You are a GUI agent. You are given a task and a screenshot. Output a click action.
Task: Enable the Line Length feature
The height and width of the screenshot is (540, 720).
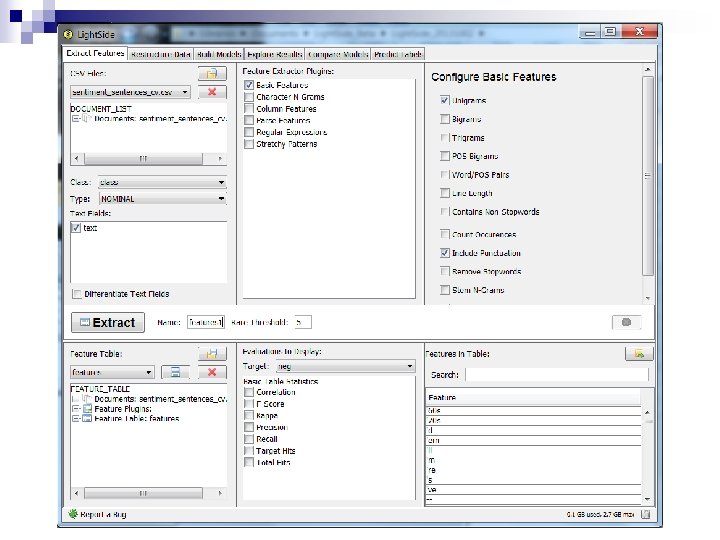coord(444,193)
